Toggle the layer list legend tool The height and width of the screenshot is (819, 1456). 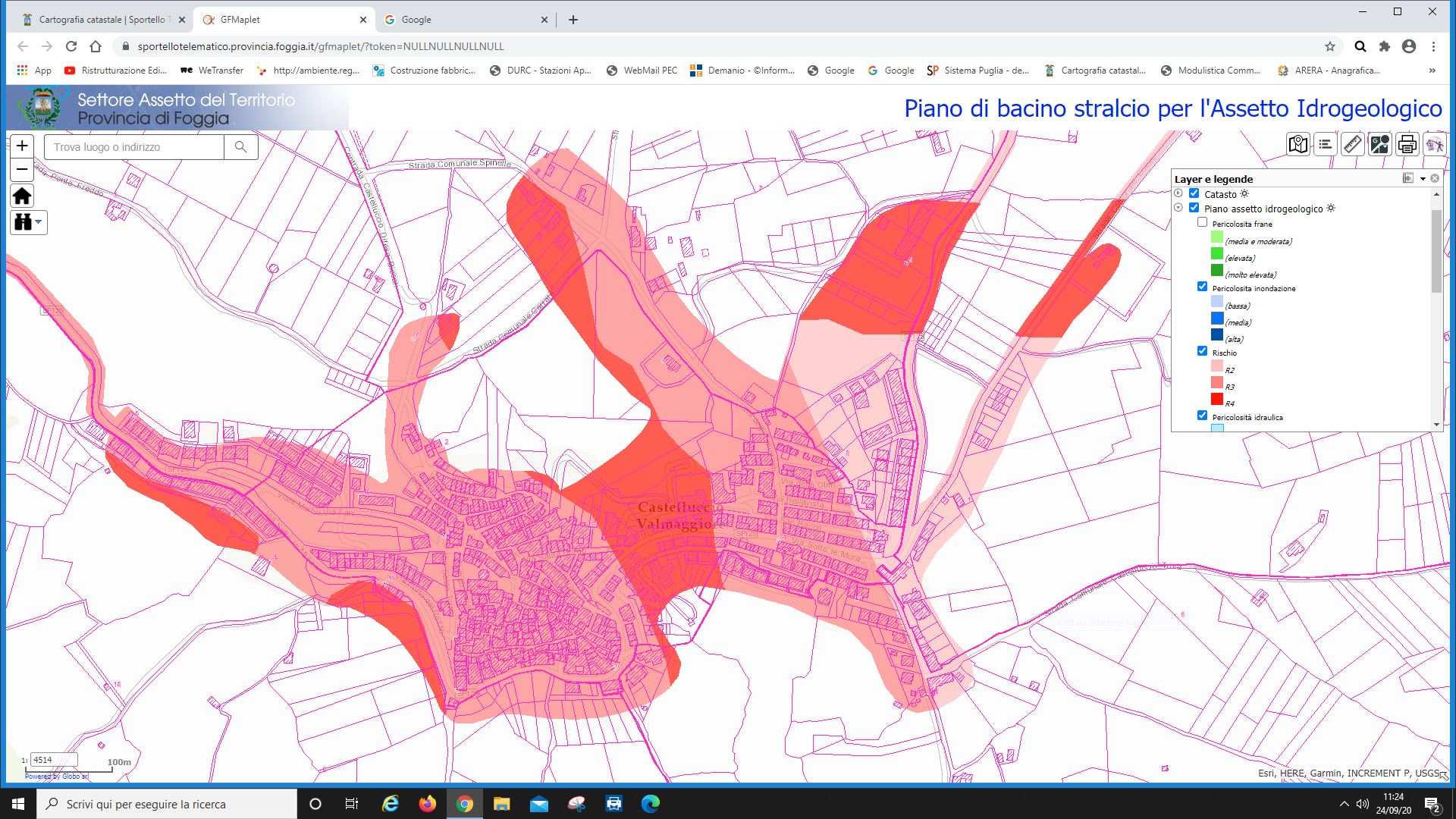point(1325,144)
